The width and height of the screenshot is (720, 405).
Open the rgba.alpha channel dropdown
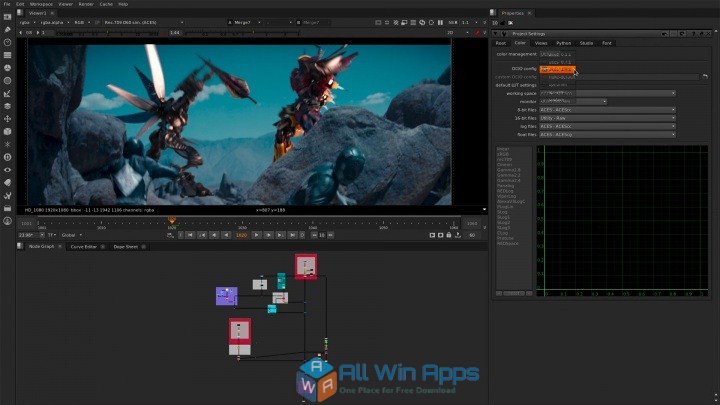tap(55, 22)
